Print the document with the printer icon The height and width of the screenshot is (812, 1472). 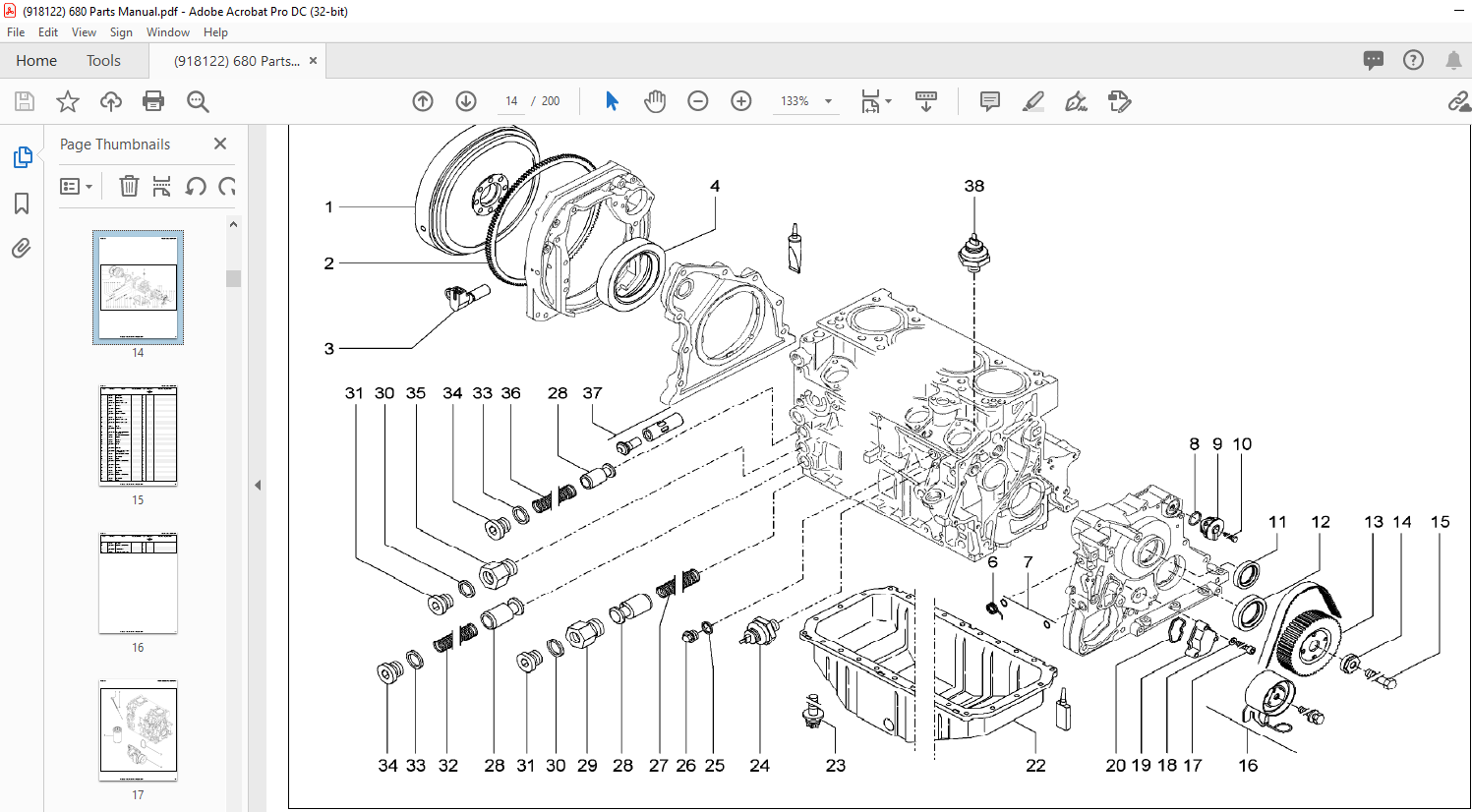point(153,101)
